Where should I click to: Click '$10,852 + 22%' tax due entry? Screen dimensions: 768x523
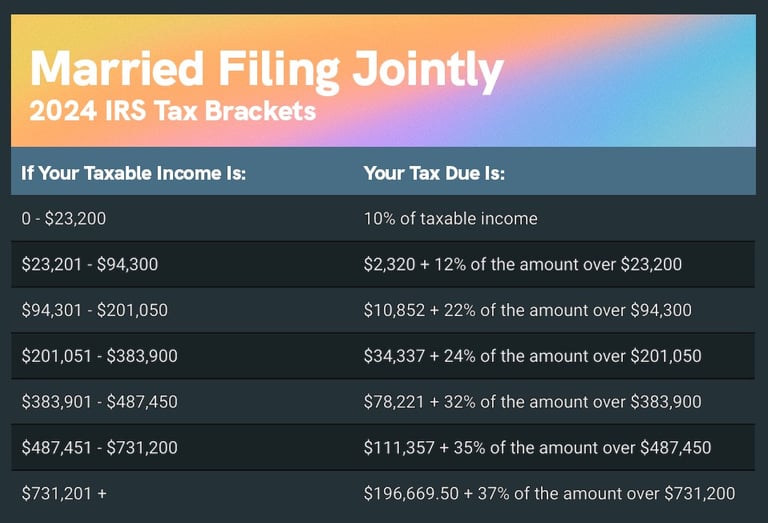[x=528, y=310]
